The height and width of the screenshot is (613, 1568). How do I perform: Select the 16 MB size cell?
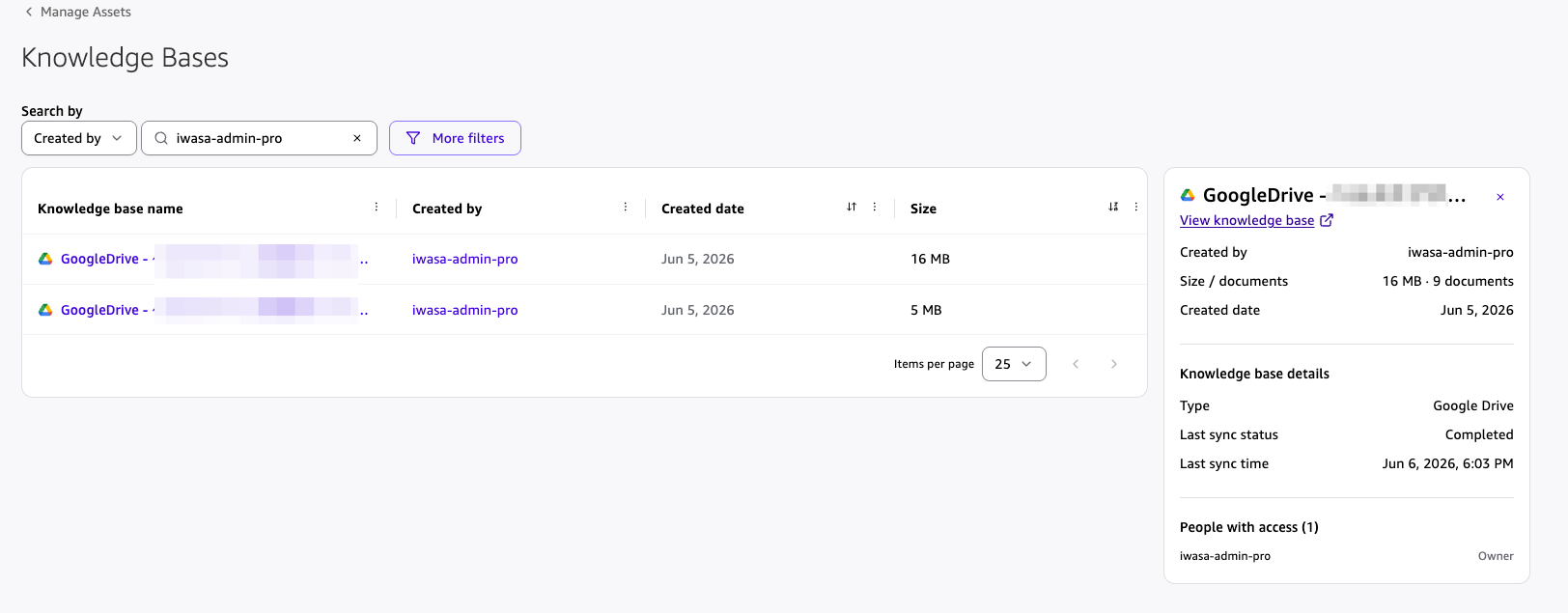pos(930,259)
